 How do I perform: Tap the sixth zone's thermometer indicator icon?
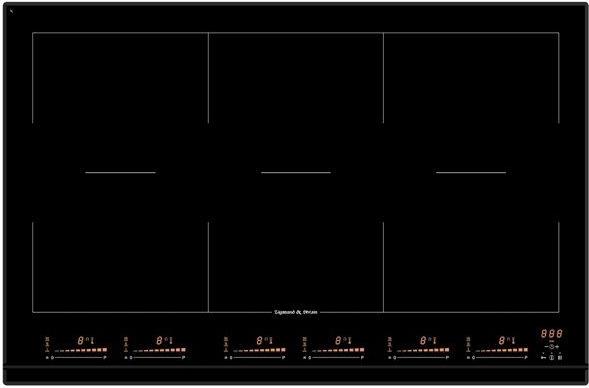513,341
